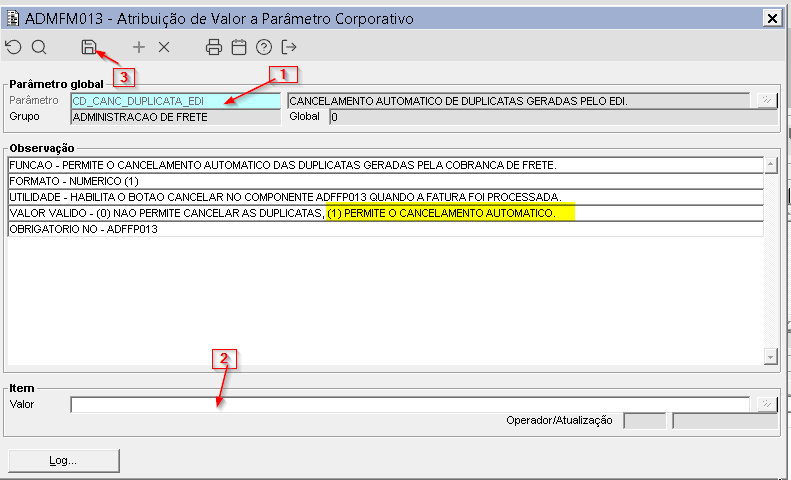The height and width of the screenshot is (480, 791).
Task: Select the OBRIGATORIO NO - ADFFP013 line
Action: point(385,229)
